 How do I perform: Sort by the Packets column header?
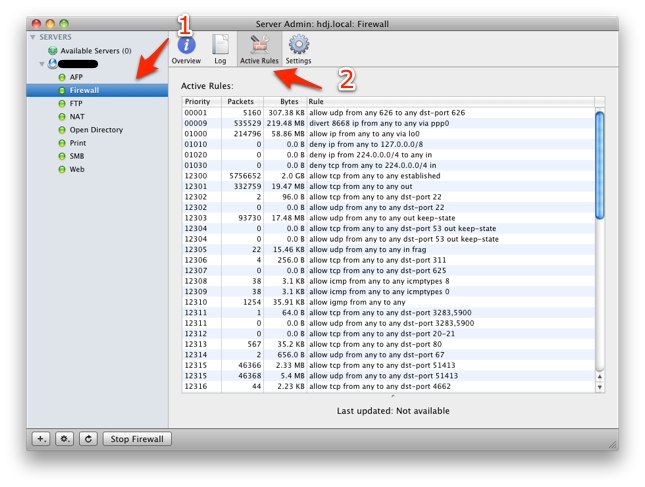243,102
